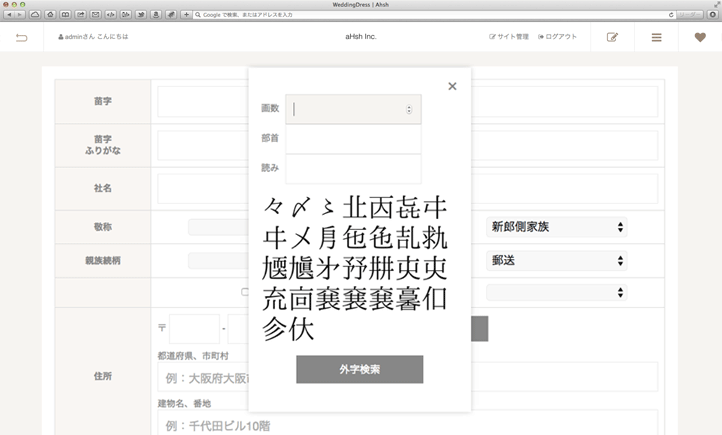This screenshot has height=435, width=722.
Task: Click the 苗字ふりがな furigana input field
Action: pos(408,145)
